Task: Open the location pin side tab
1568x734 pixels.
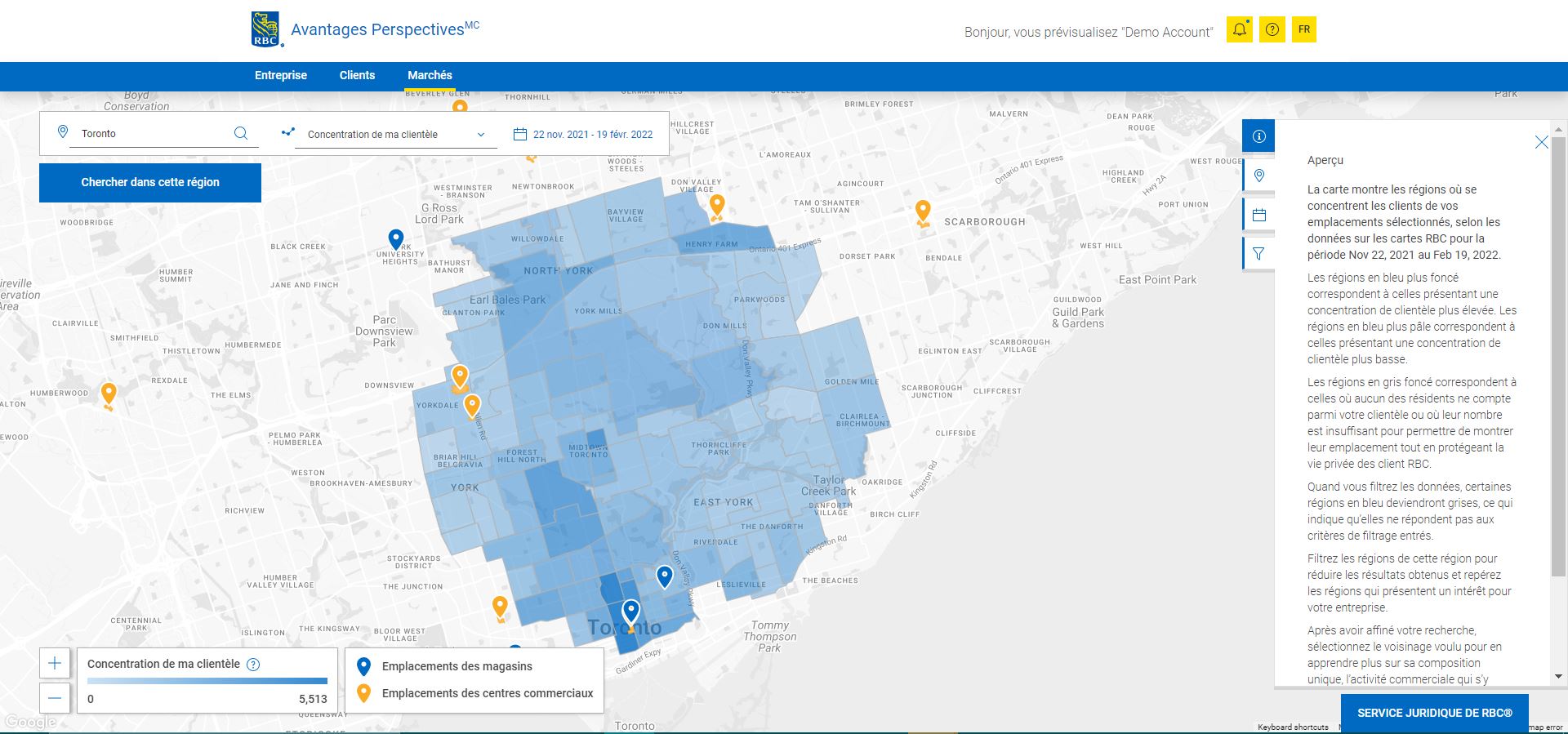Action: [1258, 176]
